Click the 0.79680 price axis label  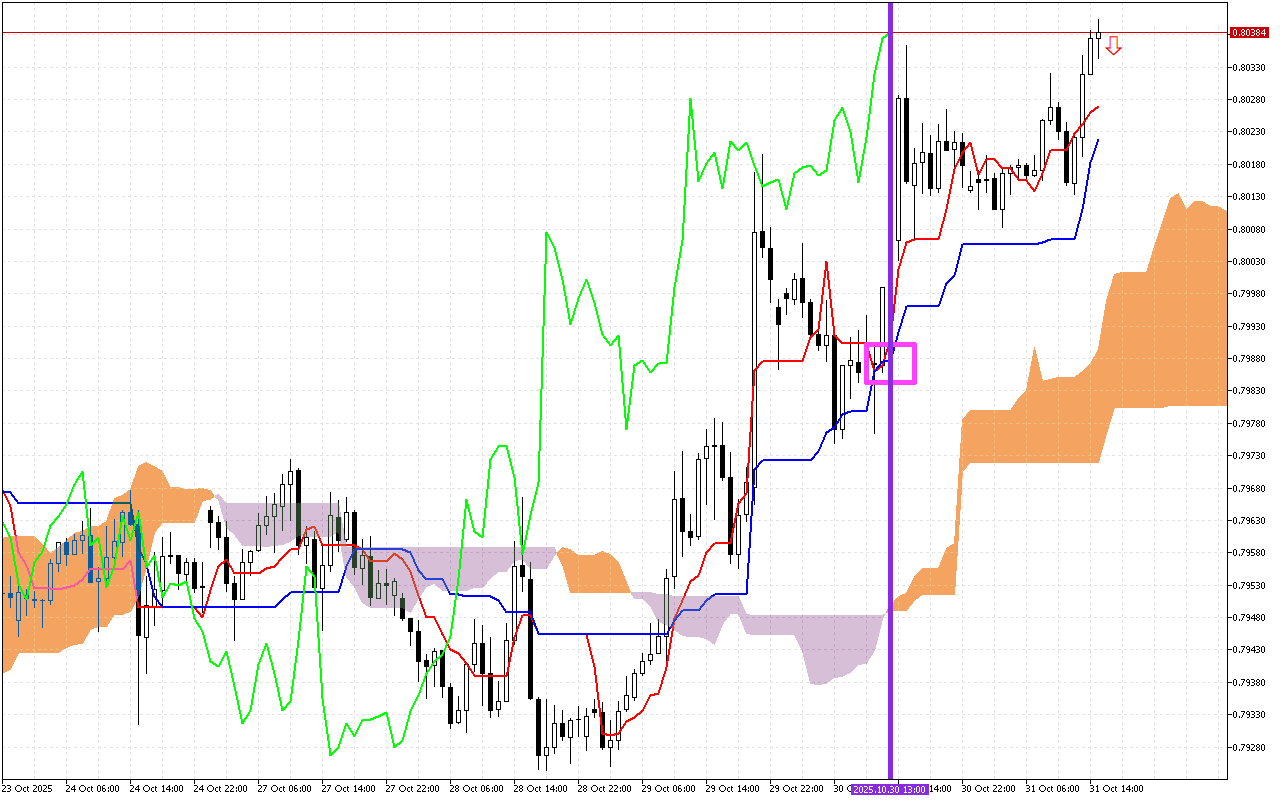click(1250, 488)
